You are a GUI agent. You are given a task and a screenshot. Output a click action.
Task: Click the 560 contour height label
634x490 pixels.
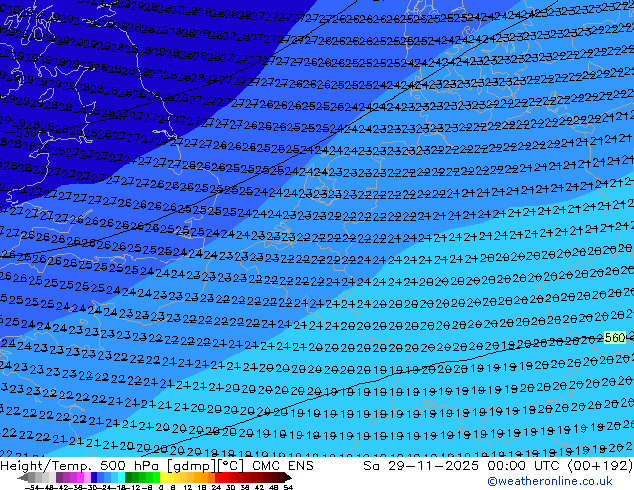(x=615, y=338)
